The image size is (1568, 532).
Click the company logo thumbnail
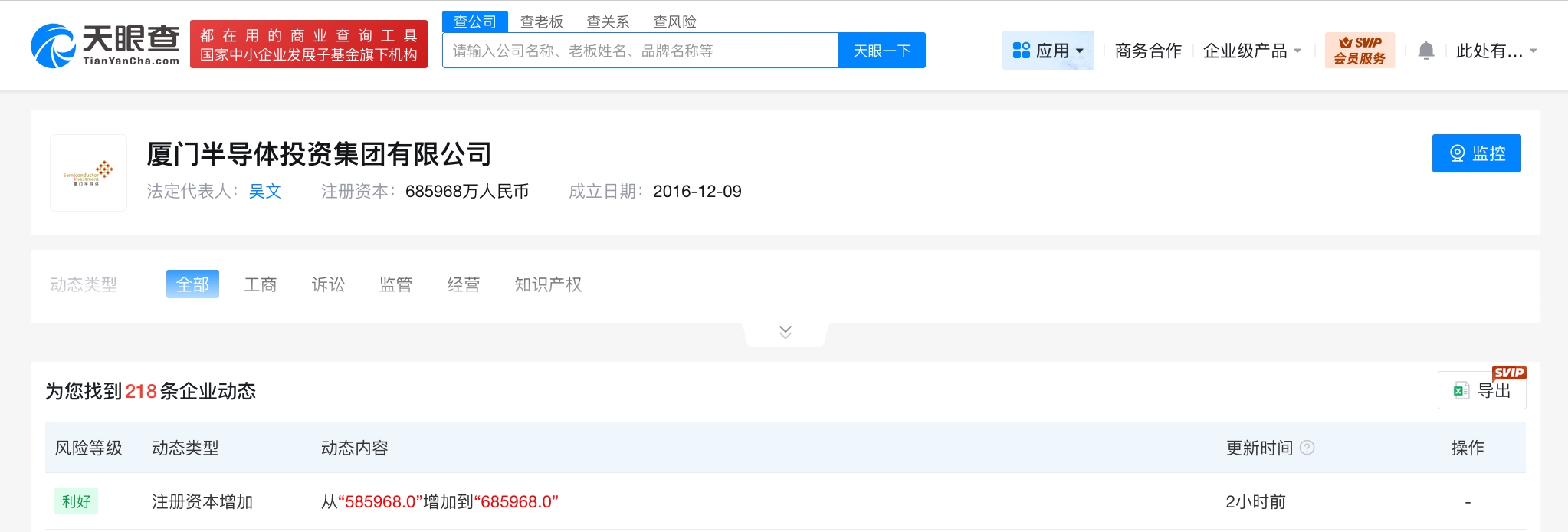click(x=88, y=172)
